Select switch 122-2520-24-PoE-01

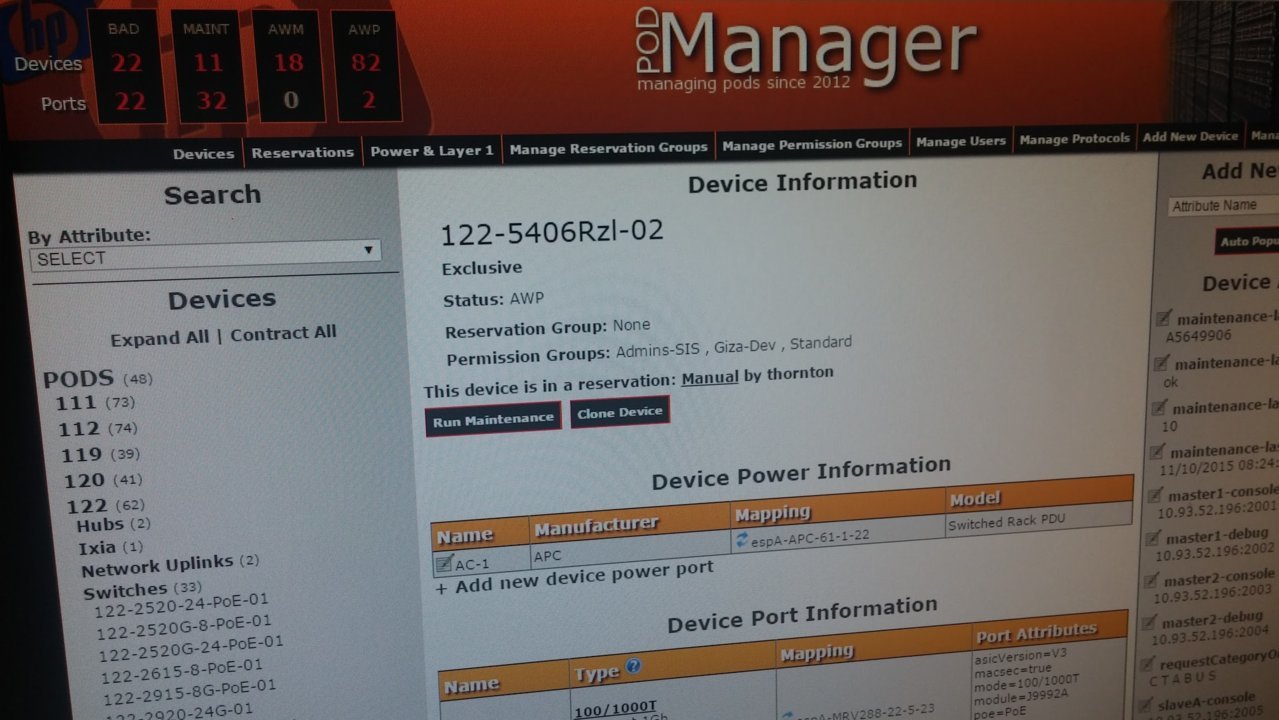pyautogui.click(x=180, y=606)
